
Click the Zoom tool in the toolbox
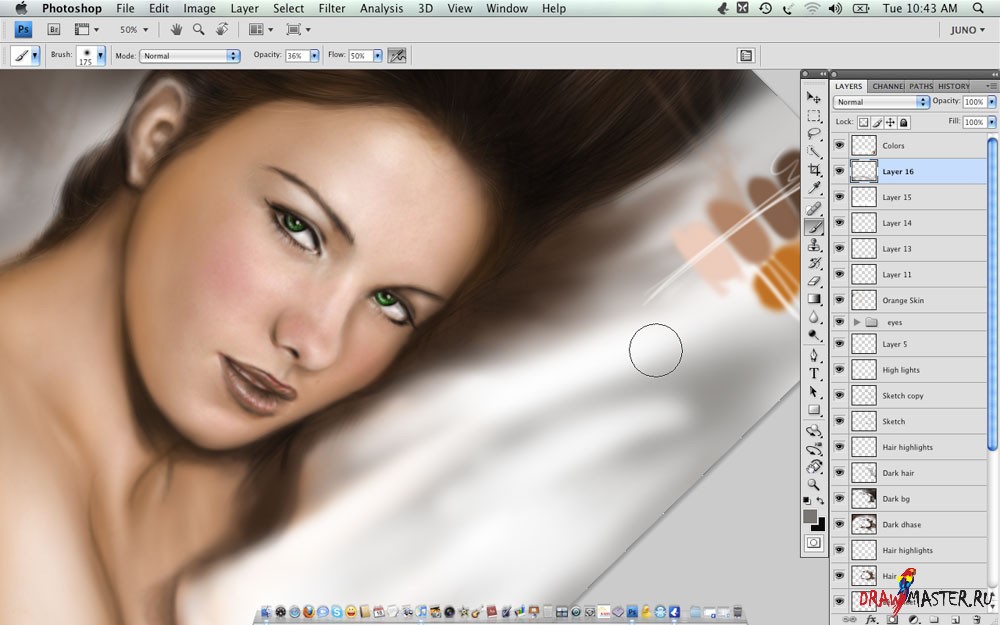(x=814, y=484)
